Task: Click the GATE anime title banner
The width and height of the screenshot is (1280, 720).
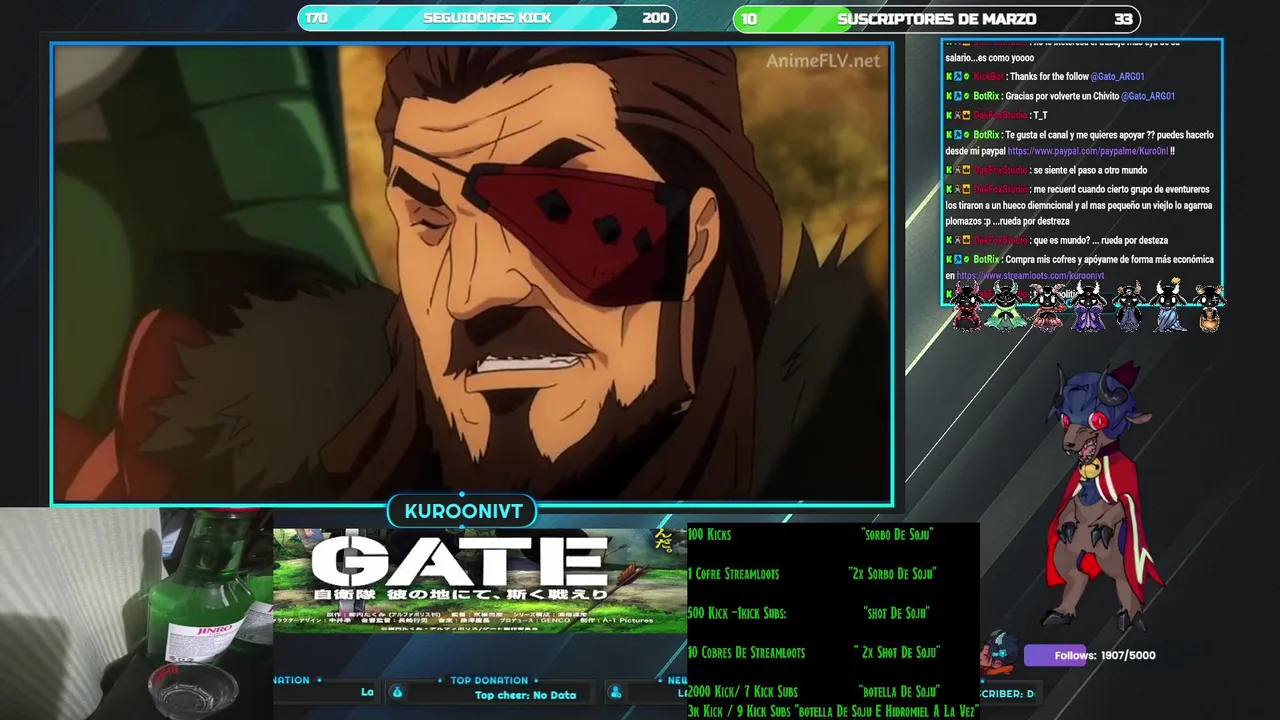Action: pyautogui.click(x=480, y=580)
